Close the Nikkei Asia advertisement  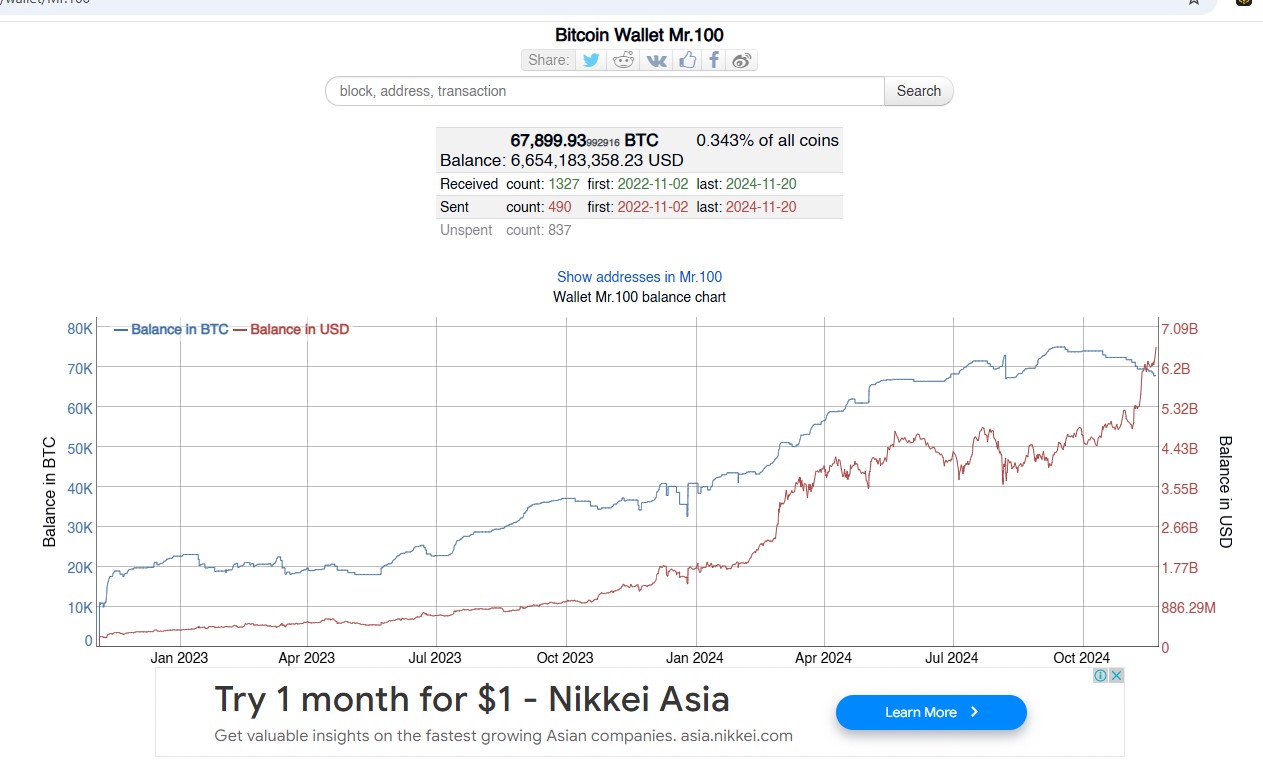coord(1116,676)
